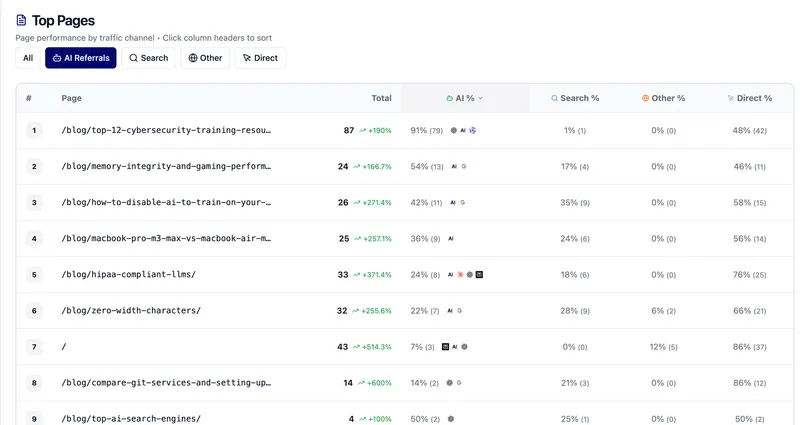Click the Top Pages document icon
The height and width of the screenshot is (425, 800).
tap(21, 20)
